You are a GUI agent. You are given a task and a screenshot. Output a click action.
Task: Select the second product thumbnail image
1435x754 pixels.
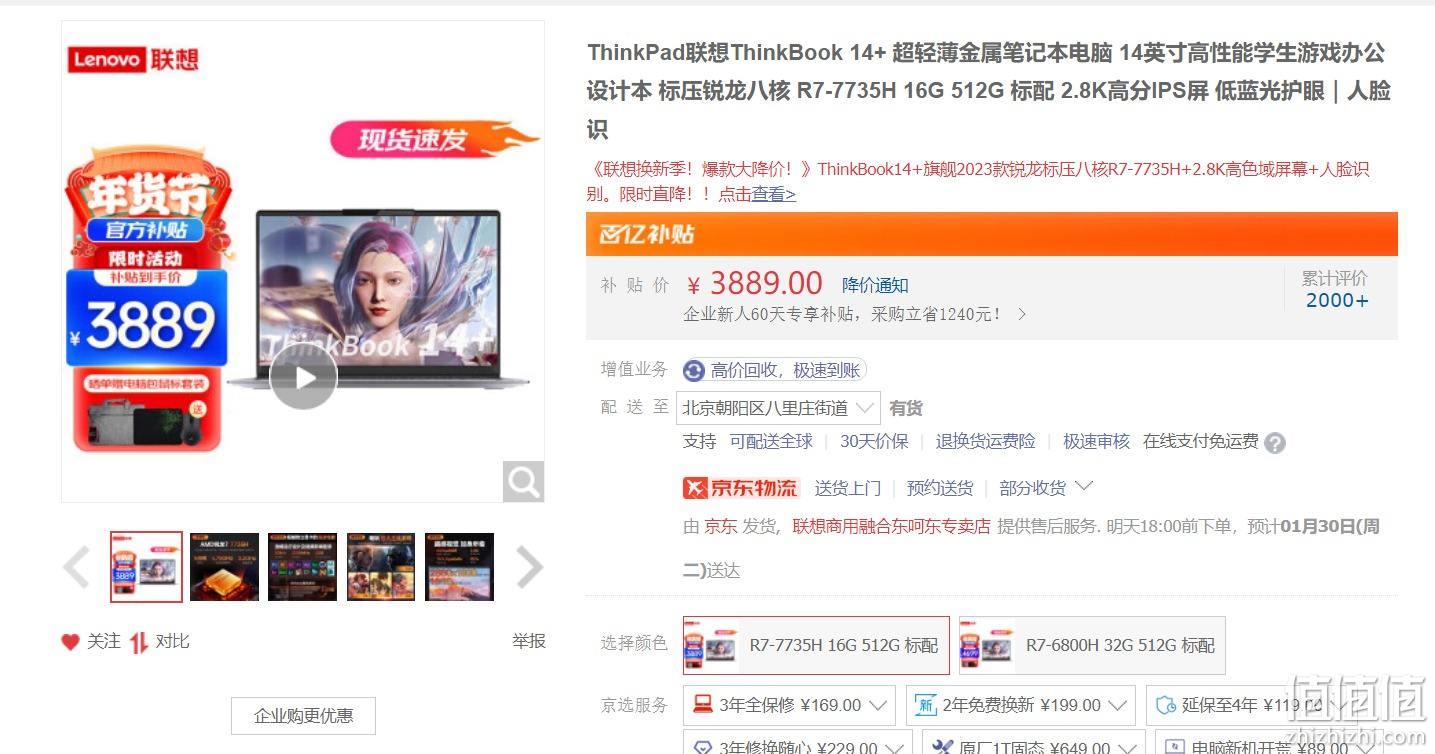coord(225,567)
